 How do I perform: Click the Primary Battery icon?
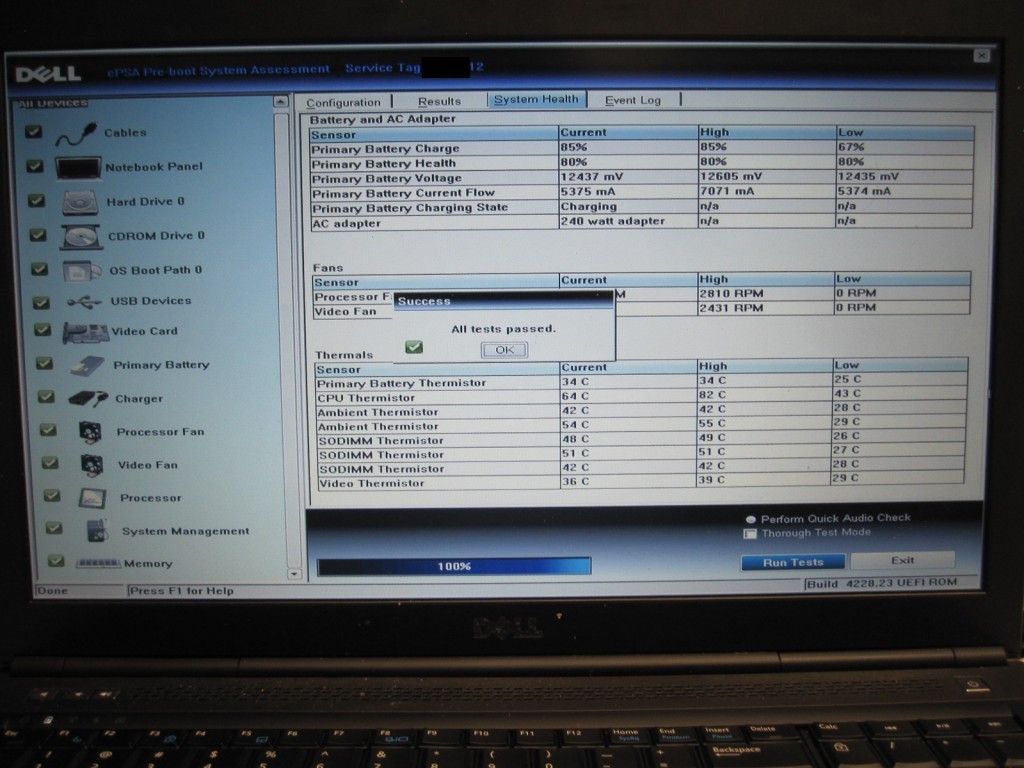[x=88, y=366]
